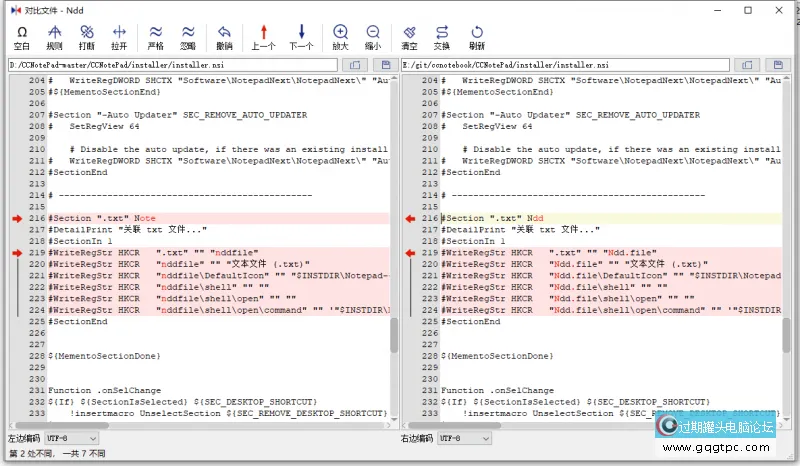Select the 忽略 (ignore) compare mode icon
Image resolution: width=800 pixels, height=466 pixels.
pos(188,37)
